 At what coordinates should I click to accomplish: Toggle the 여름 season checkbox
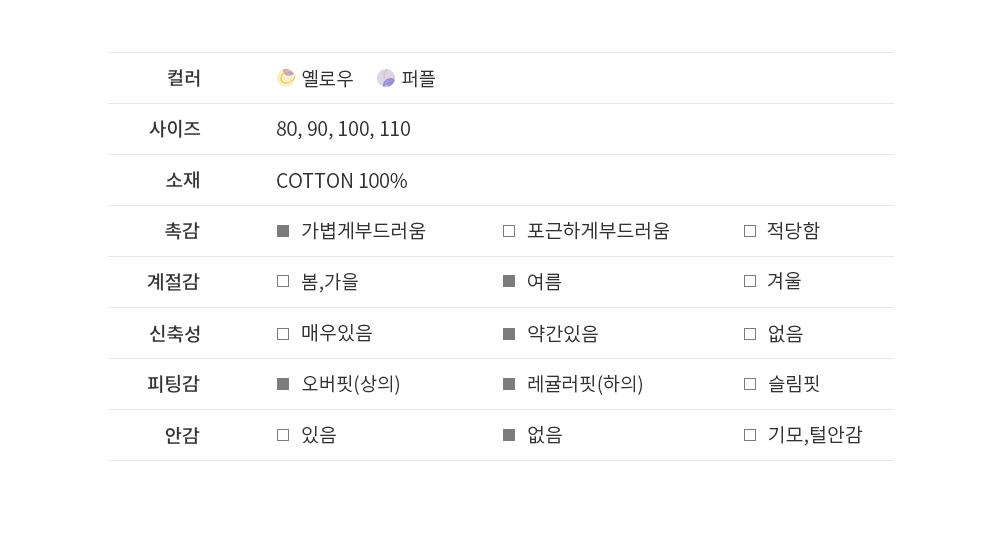pyautogui.click(x=509, y=282)
